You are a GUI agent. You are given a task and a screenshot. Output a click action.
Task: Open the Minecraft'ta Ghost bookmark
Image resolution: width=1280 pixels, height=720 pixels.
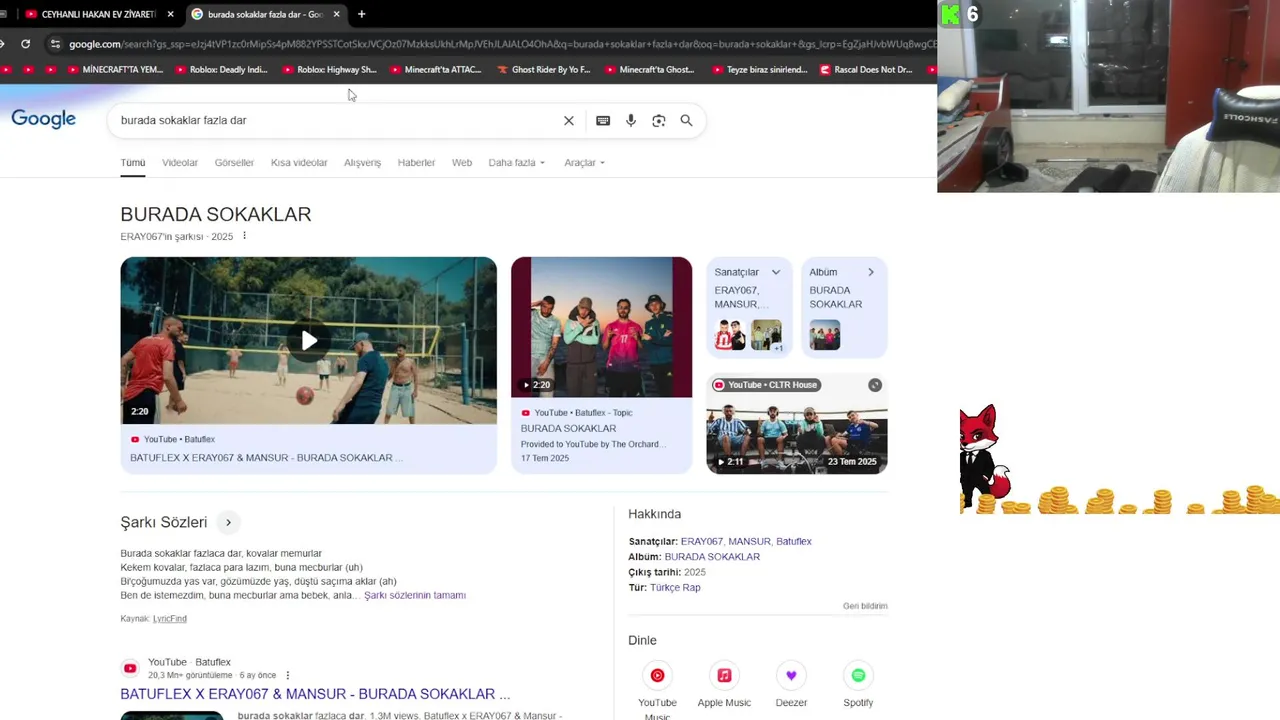650,70
